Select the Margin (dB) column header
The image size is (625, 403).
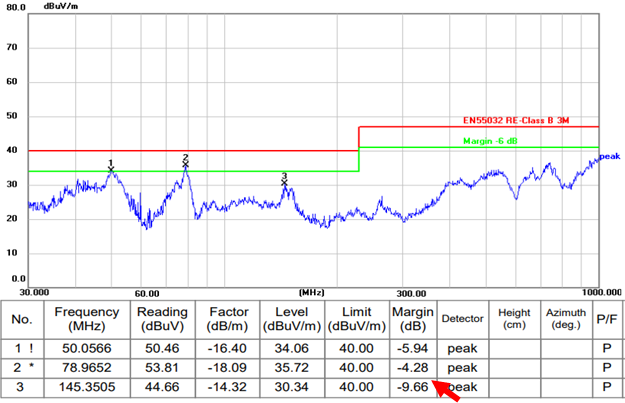click(x=413, y=319)
